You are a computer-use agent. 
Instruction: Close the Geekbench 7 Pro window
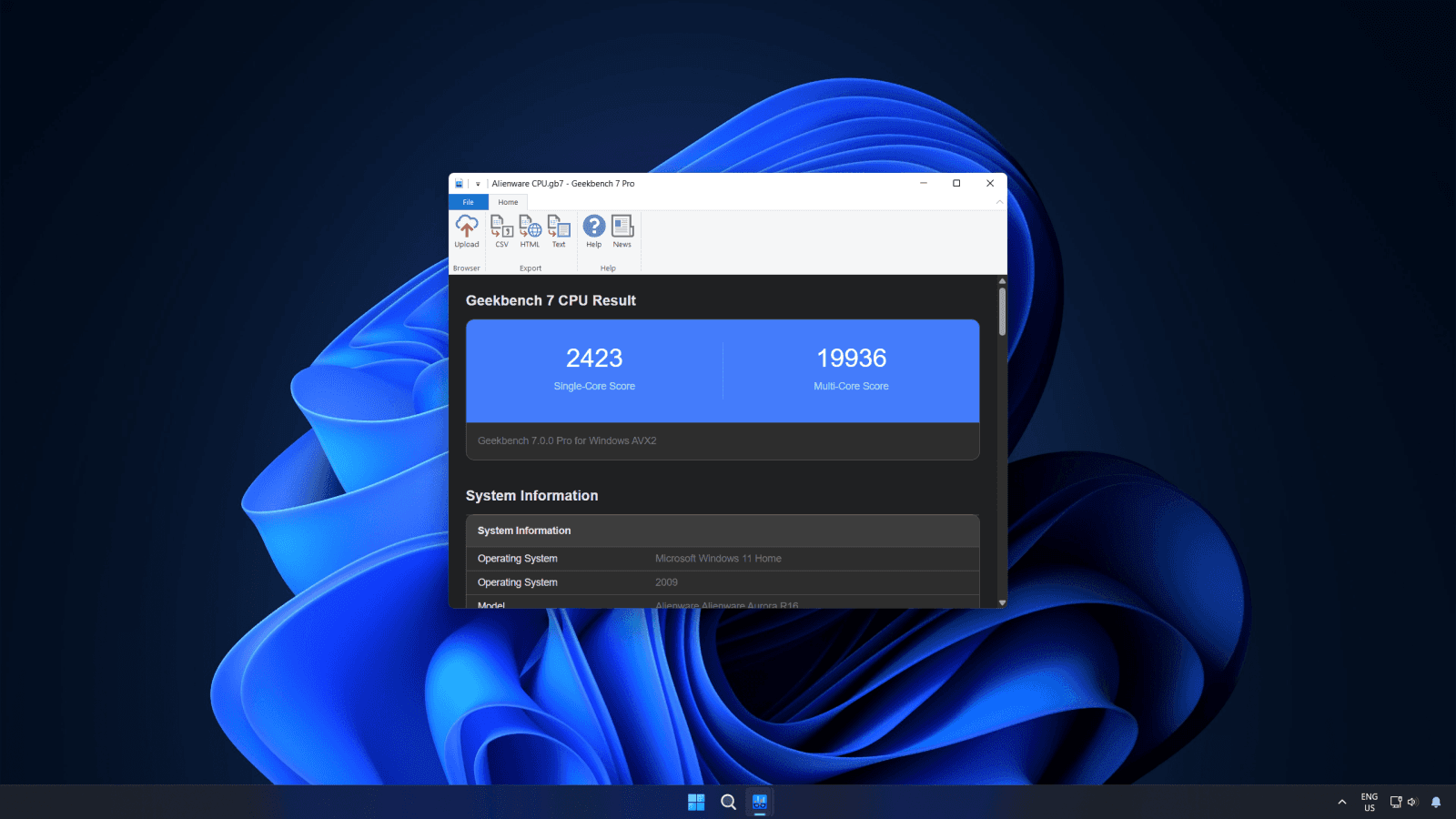[990, 183]
